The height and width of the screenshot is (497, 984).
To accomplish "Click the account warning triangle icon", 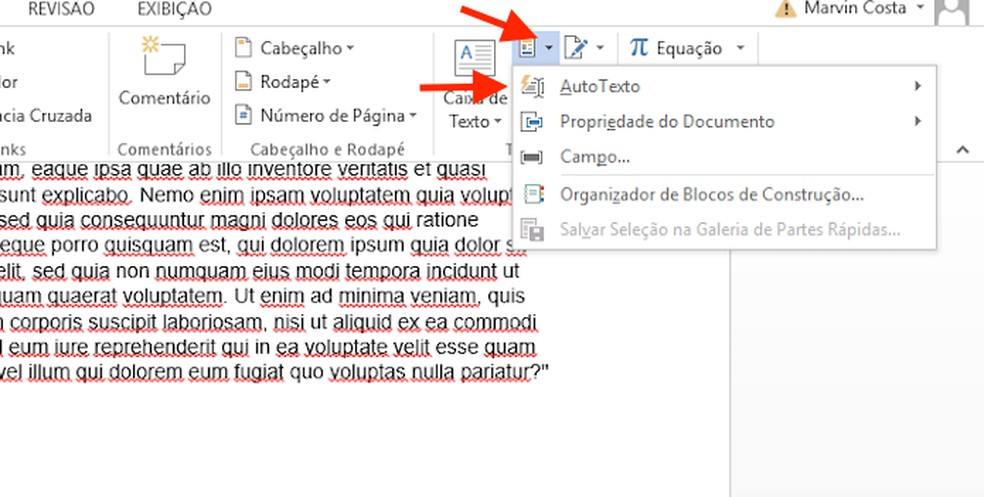I will click(786, 9).
